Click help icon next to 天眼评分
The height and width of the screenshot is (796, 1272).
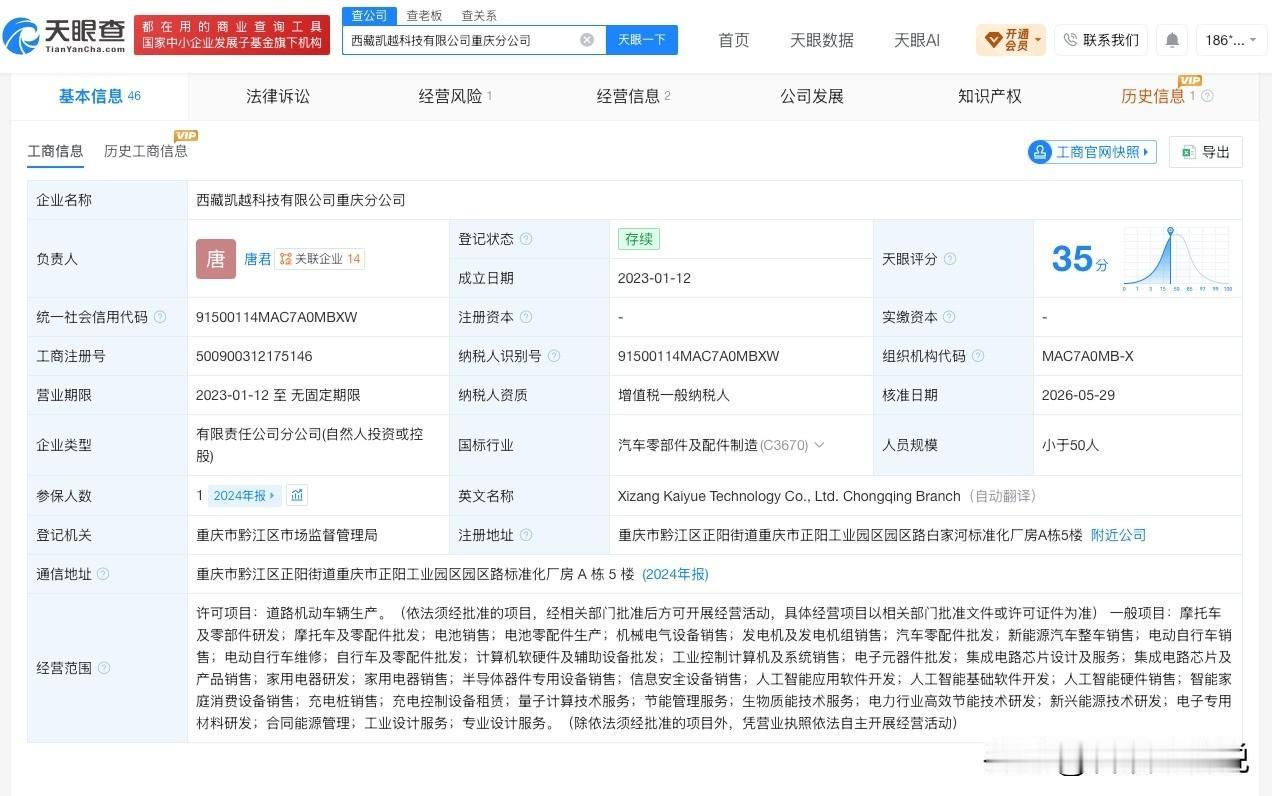[950, 259]
